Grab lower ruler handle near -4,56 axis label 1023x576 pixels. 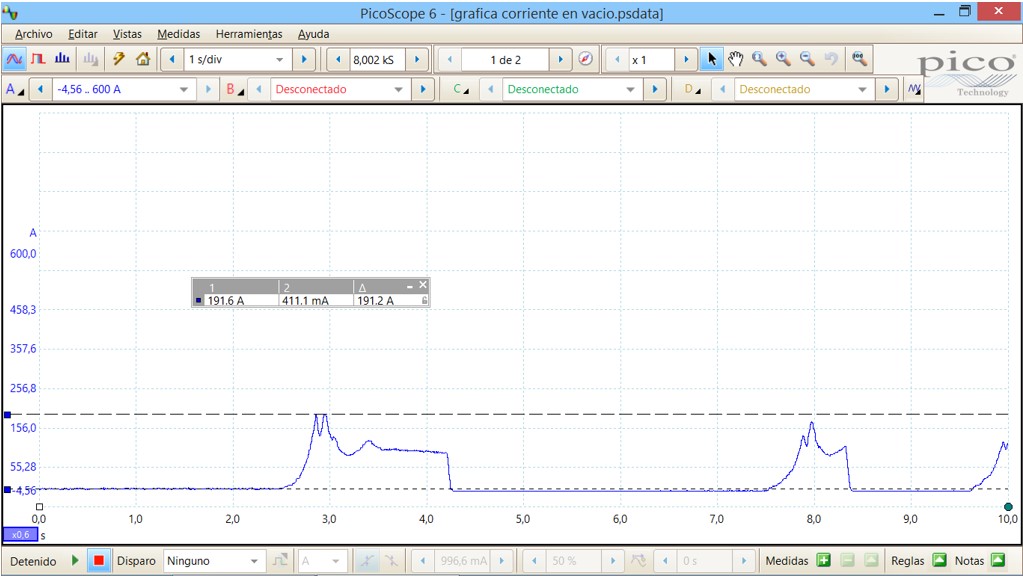pos(7,489)
